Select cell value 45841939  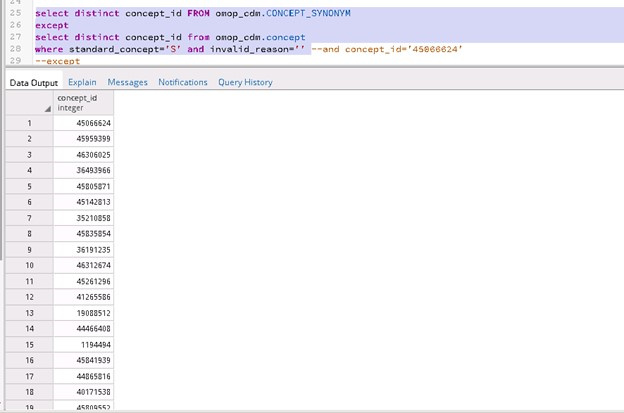click(x=84, y=360)
